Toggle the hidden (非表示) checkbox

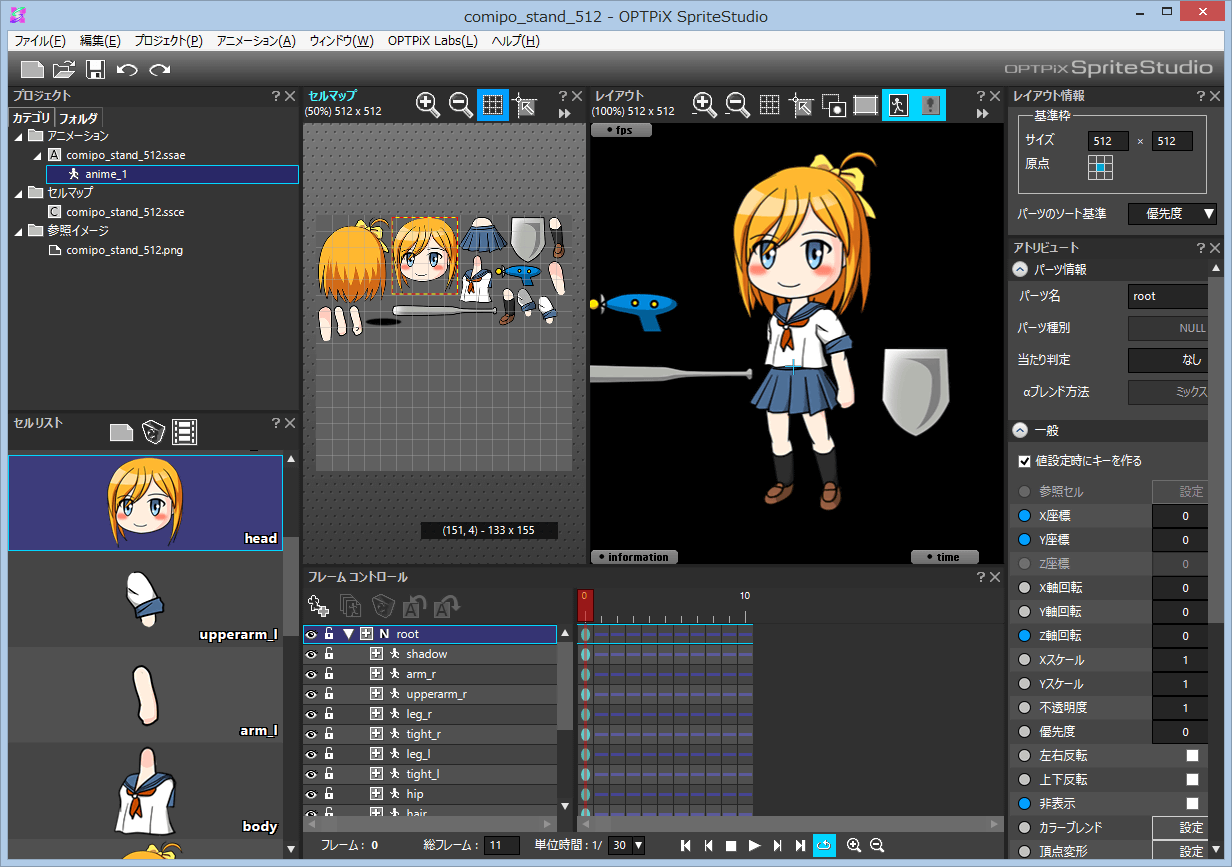tap(1192, 804)
